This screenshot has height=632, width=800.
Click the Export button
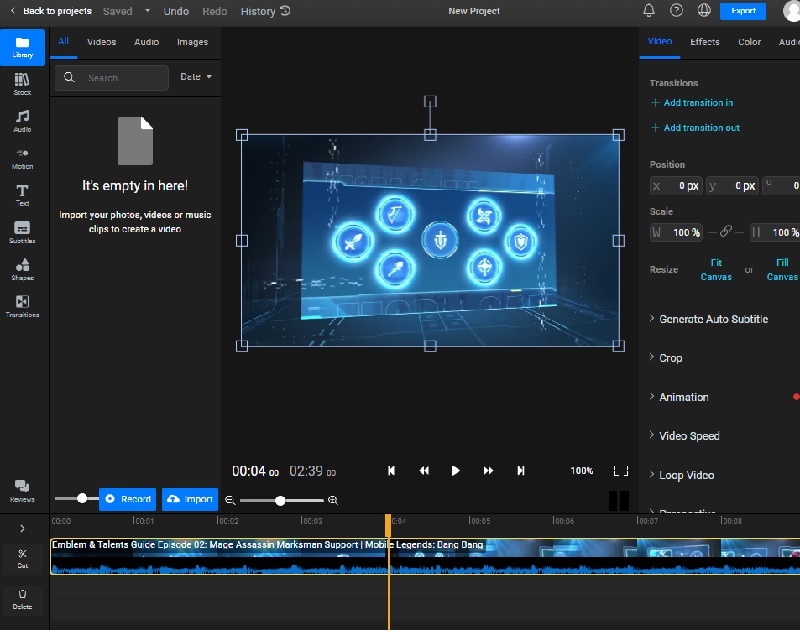pyautogui.click(x=742, y=11)
